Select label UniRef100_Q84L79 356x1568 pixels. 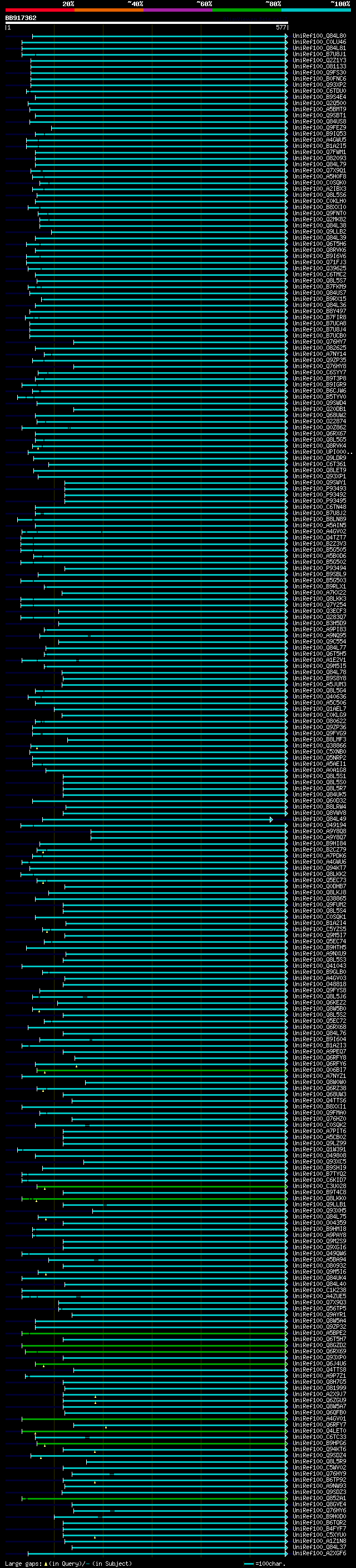point(319,164)
